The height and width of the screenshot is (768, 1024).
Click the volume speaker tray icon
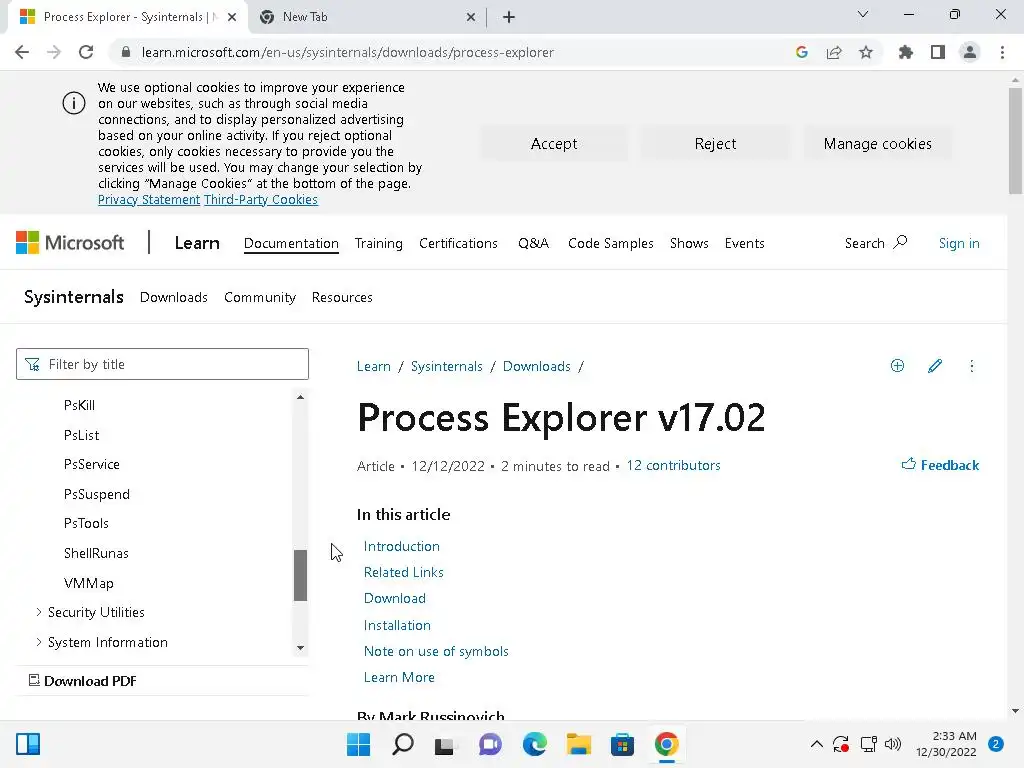(893, 744)
